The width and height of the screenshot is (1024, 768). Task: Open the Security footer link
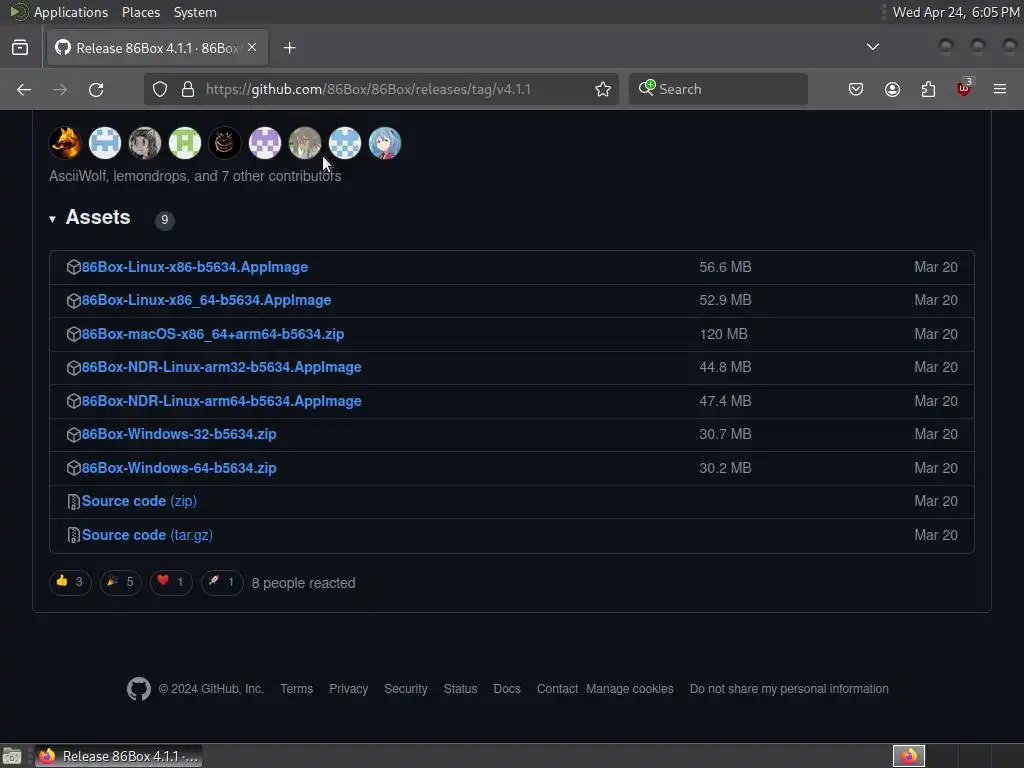pyautogui.click(x=406, y=689)
